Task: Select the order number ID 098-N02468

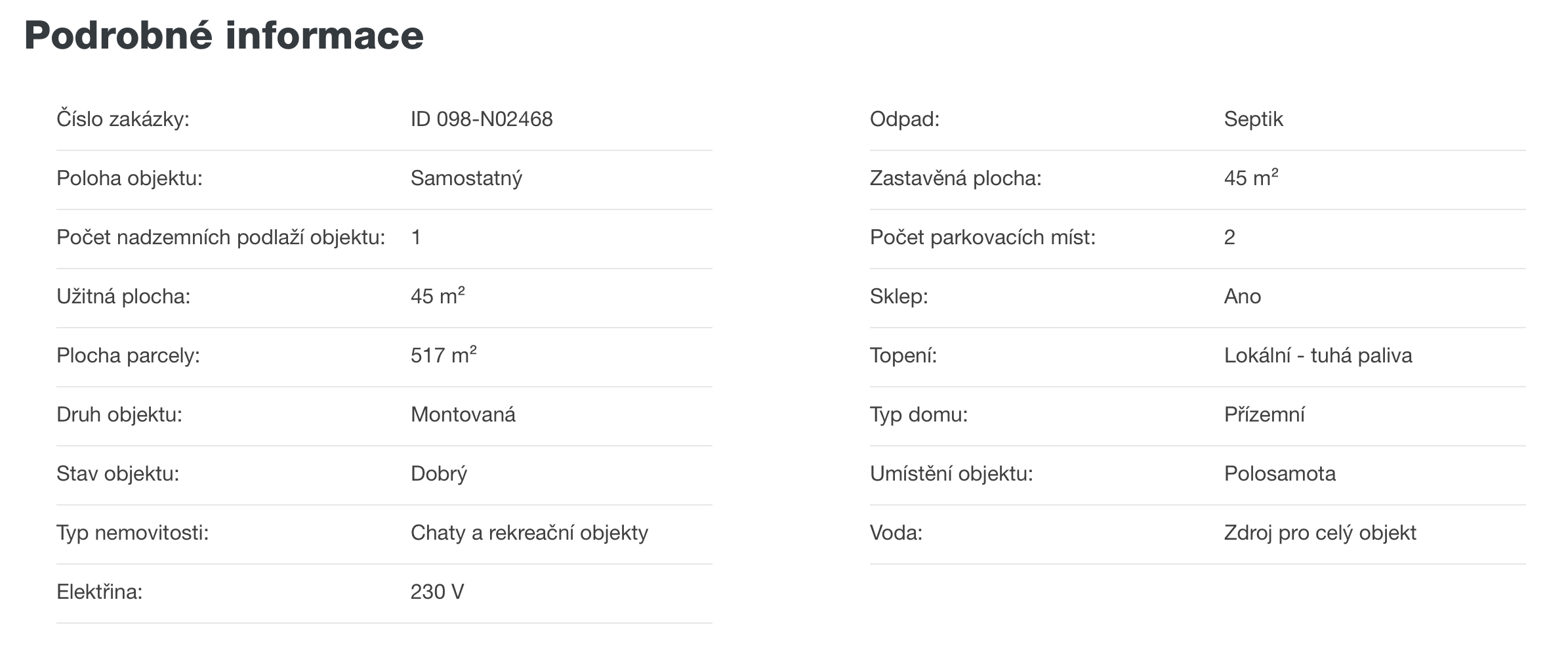Action: (482, 119)
